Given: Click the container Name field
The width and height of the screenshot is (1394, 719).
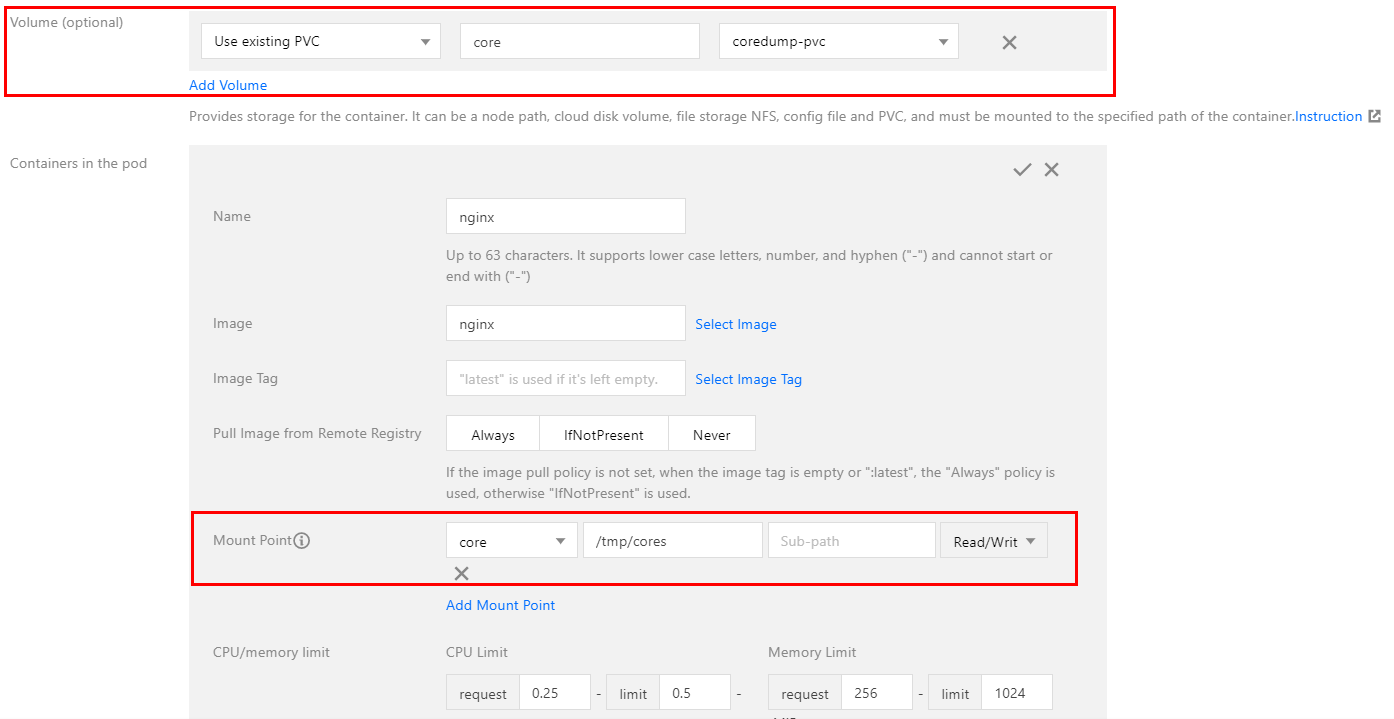Looking at the screenshot, I should coord(565,216).
